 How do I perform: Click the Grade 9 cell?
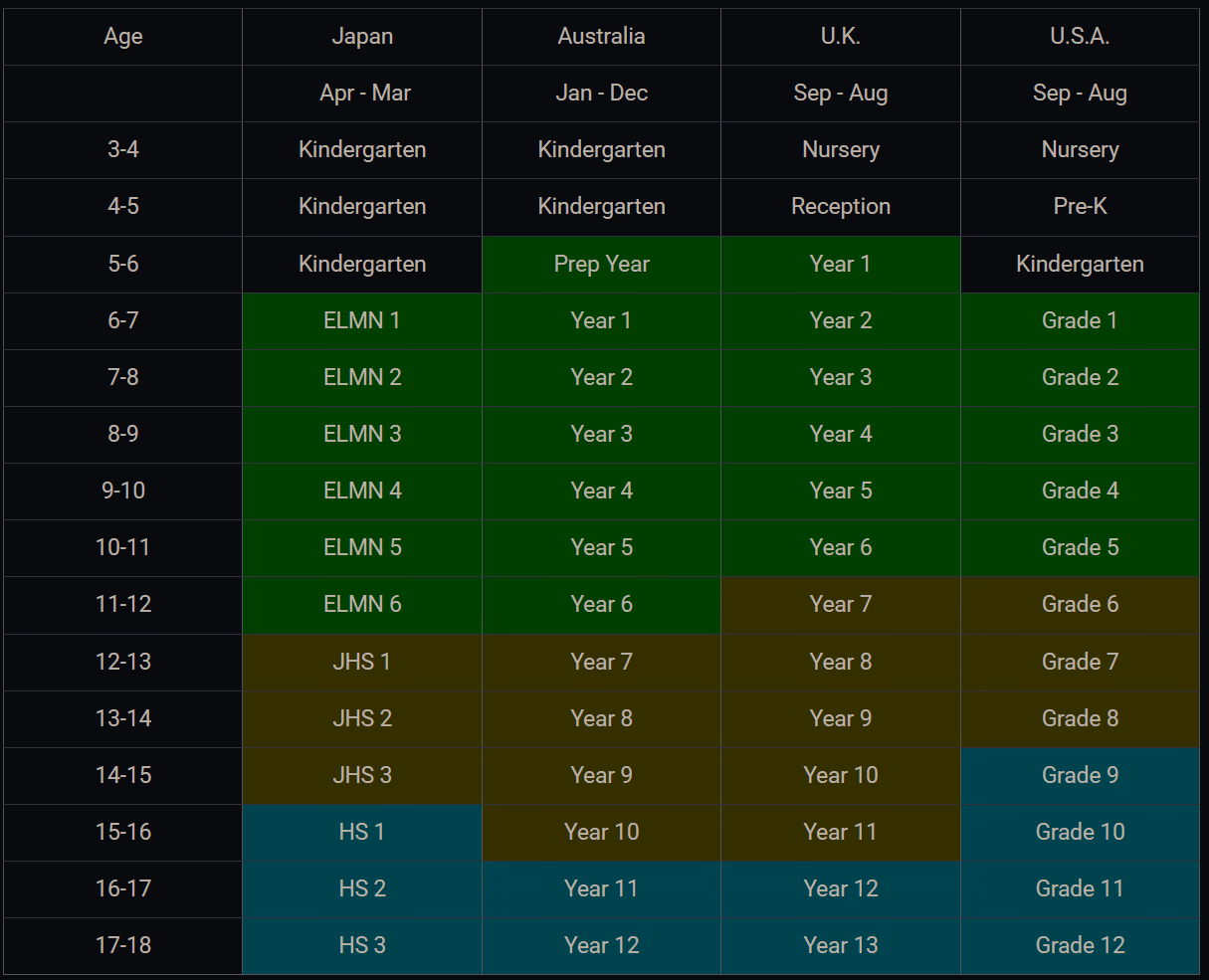pos(1080,776)
